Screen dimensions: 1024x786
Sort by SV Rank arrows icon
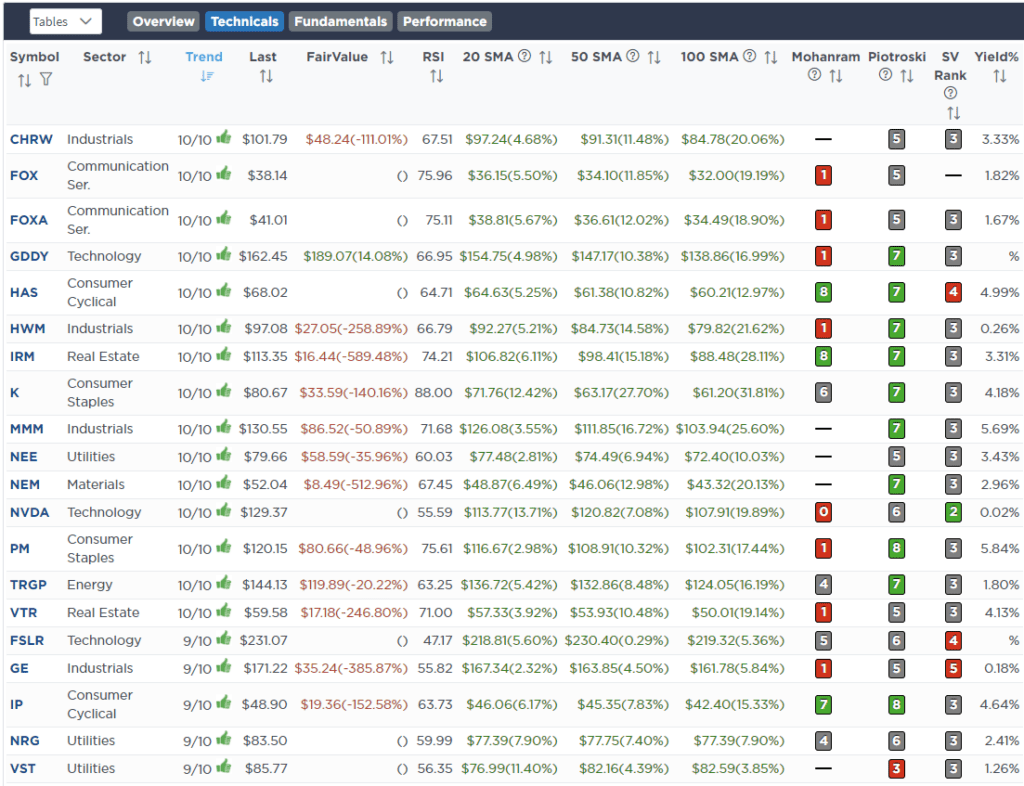[x=953, y=114]
